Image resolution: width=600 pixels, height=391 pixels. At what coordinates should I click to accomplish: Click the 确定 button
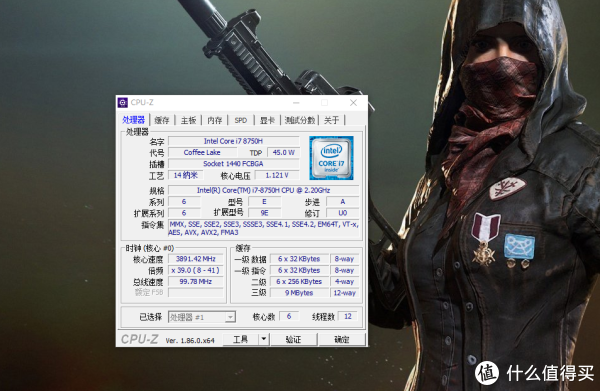pyautogui.click(x=342, y=339)
